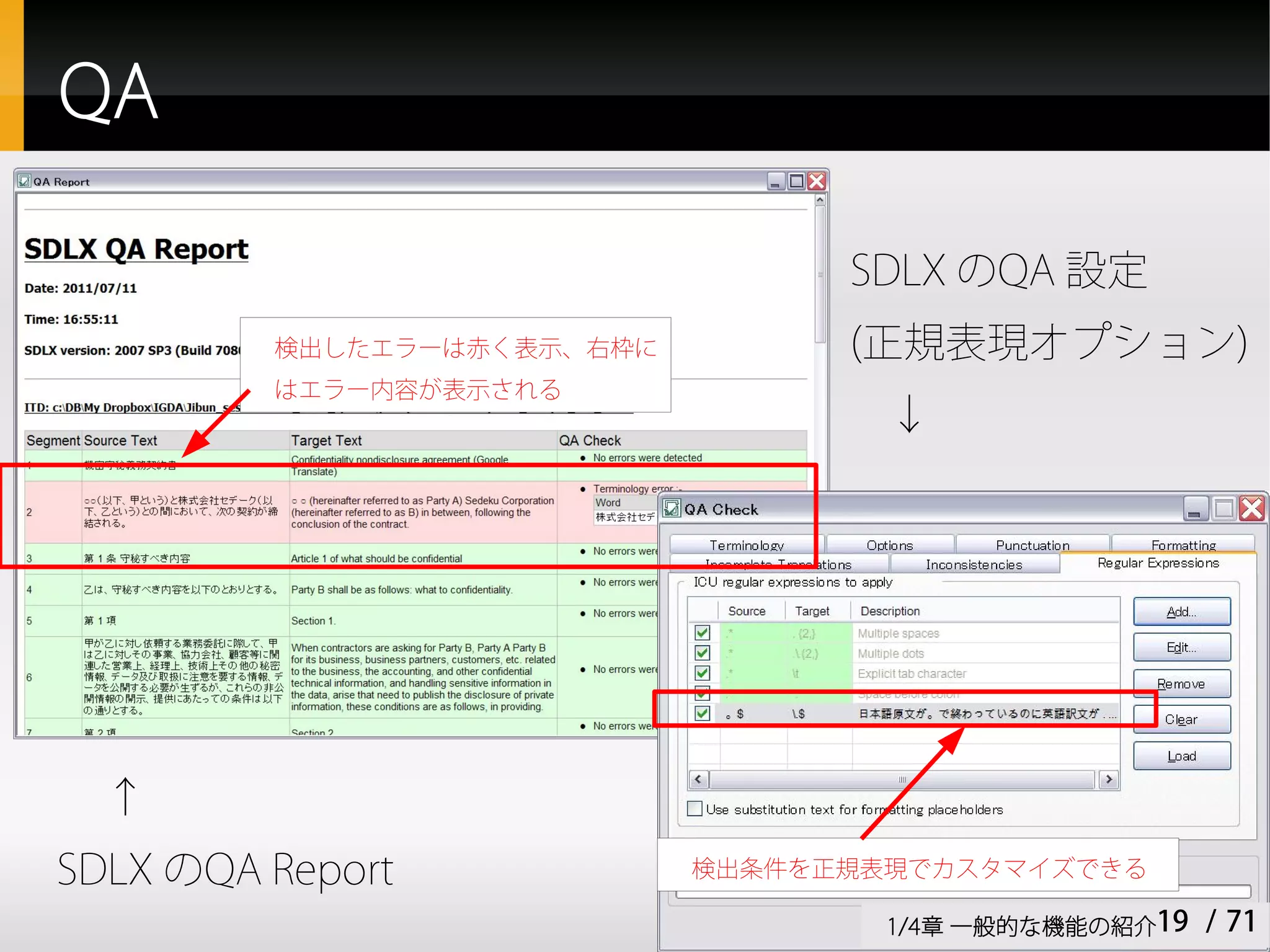Open the Options tab

pos(890,545)
